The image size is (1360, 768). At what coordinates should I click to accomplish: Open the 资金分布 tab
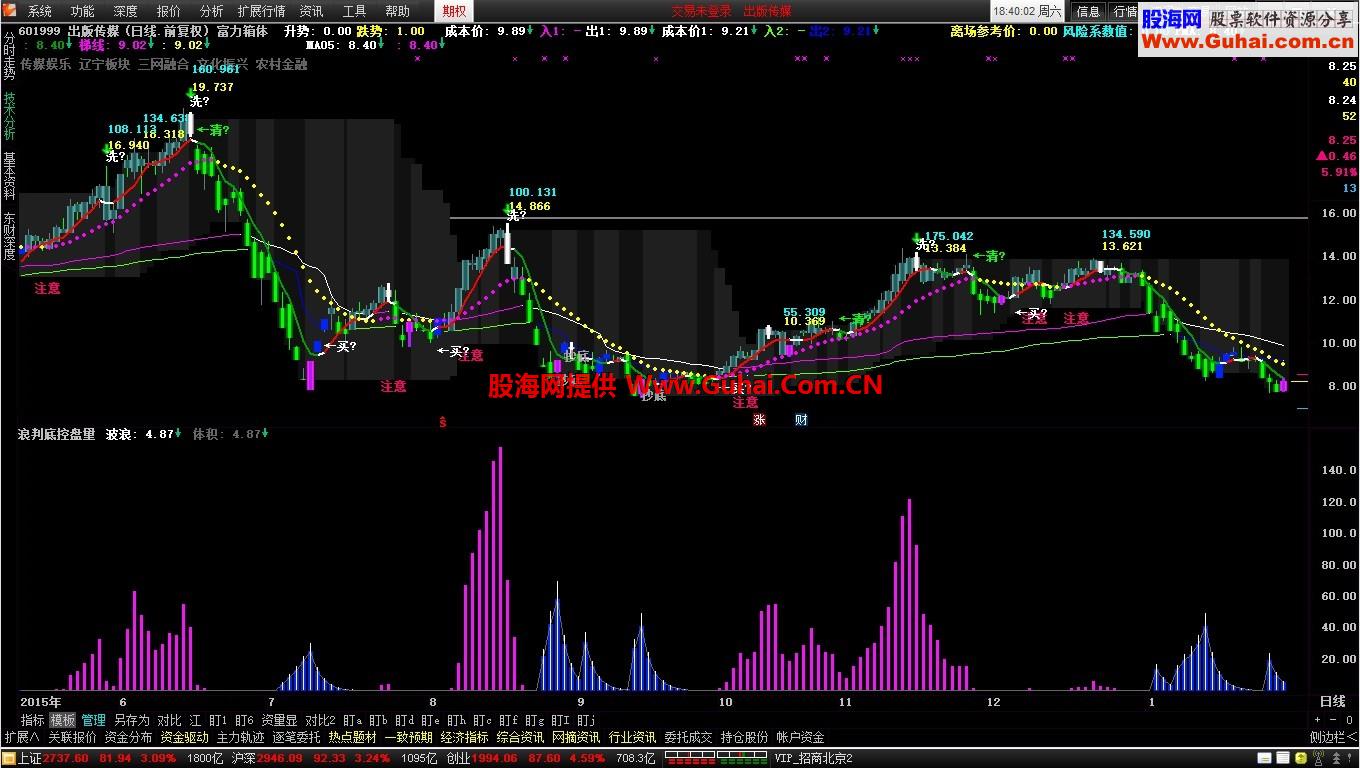(x=128, y=737)
